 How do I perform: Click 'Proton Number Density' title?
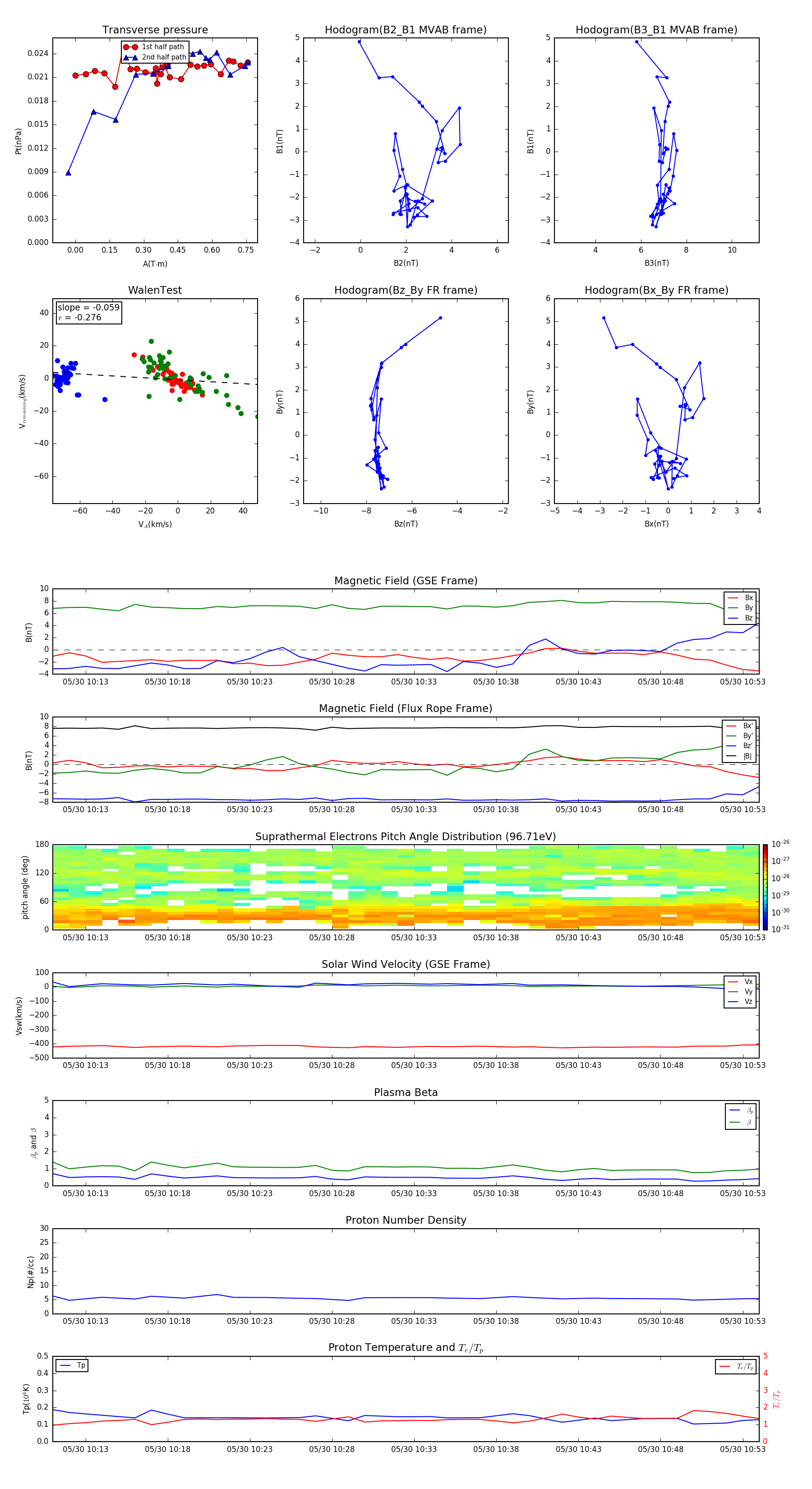pos(406,1220)
